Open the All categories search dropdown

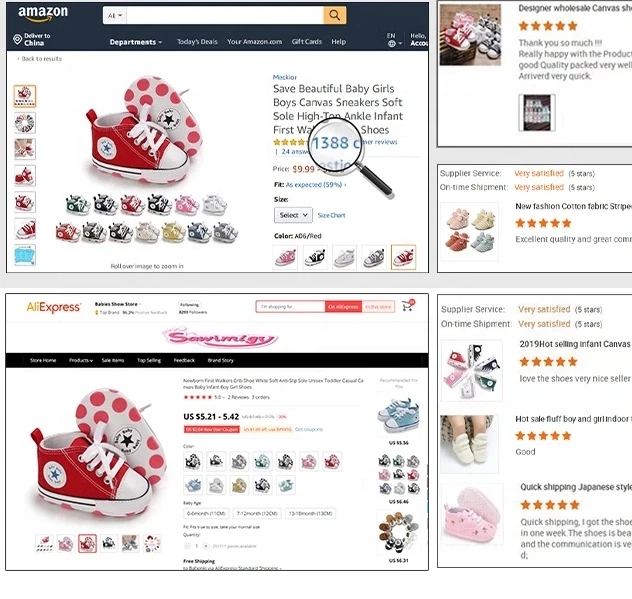[x=114, y=15]
